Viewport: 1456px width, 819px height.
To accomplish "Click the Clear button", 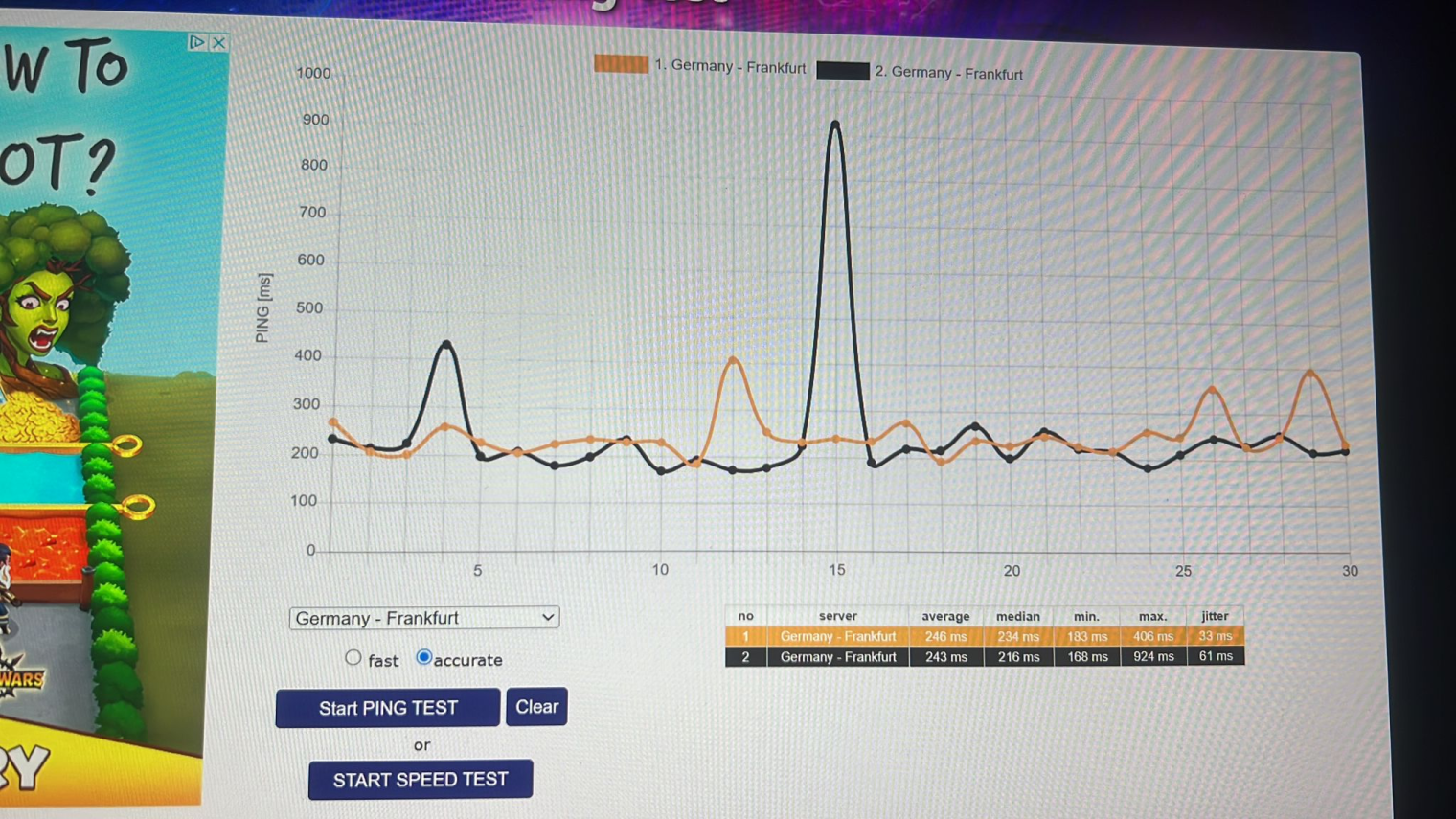I will click(x=536, y=707).
